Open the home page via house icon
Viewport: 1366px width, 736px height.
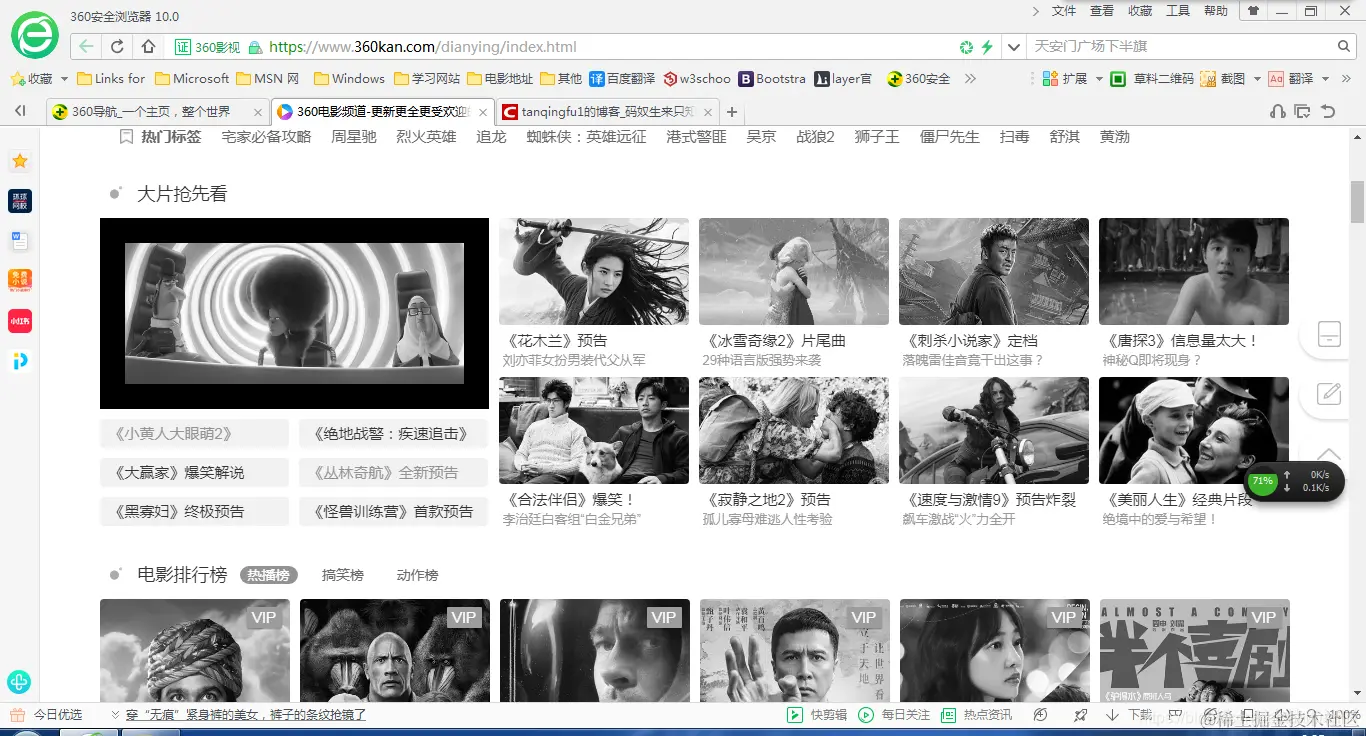click(149, 47)
